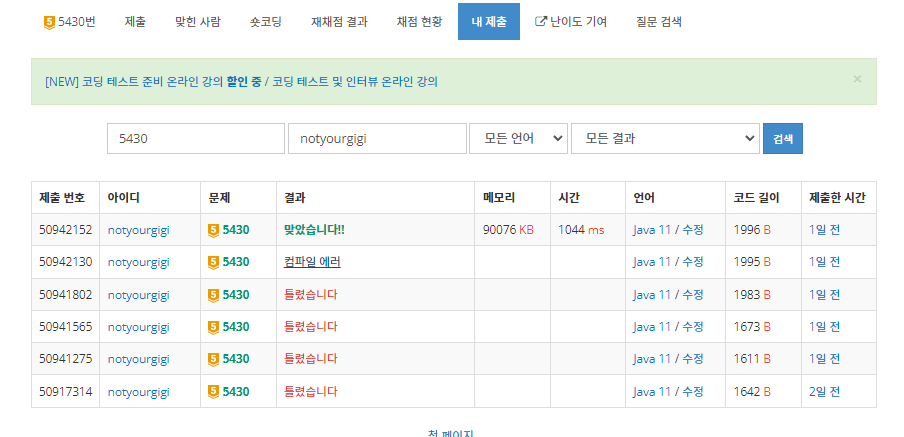
Task: Focus the user ID field containing notyourgigi
Action: click(377, 138)
